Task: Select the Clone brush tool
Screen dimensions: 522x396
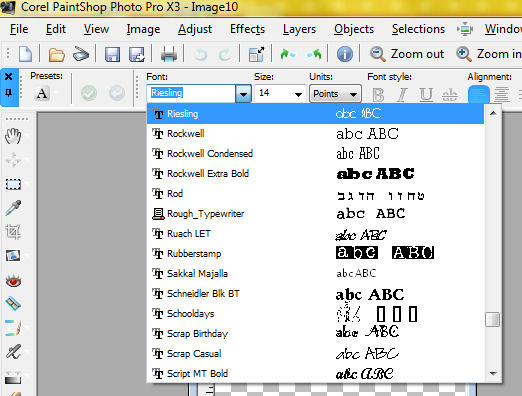Action: [13, 352]
